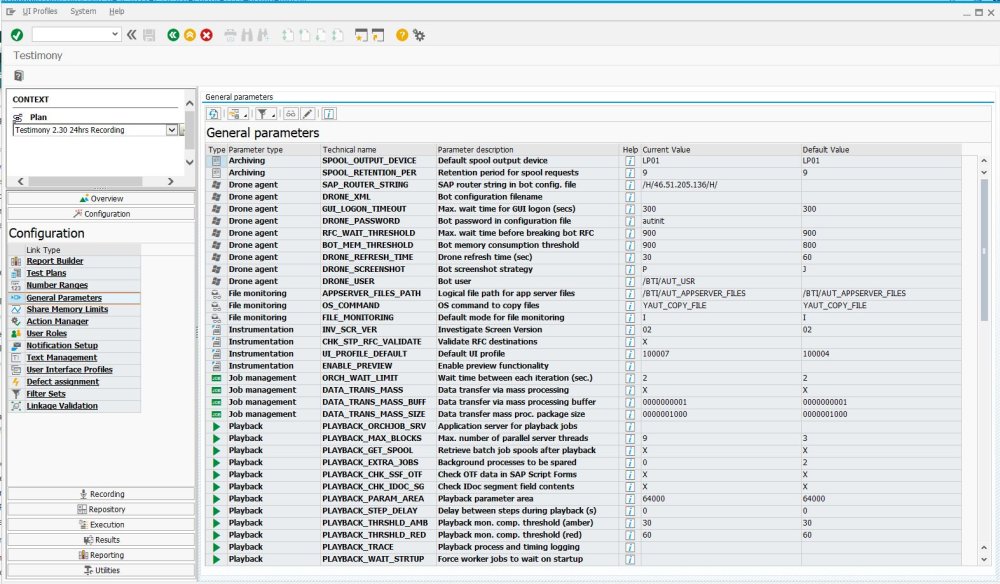Click the documentation icon below Testimony title

18,76
